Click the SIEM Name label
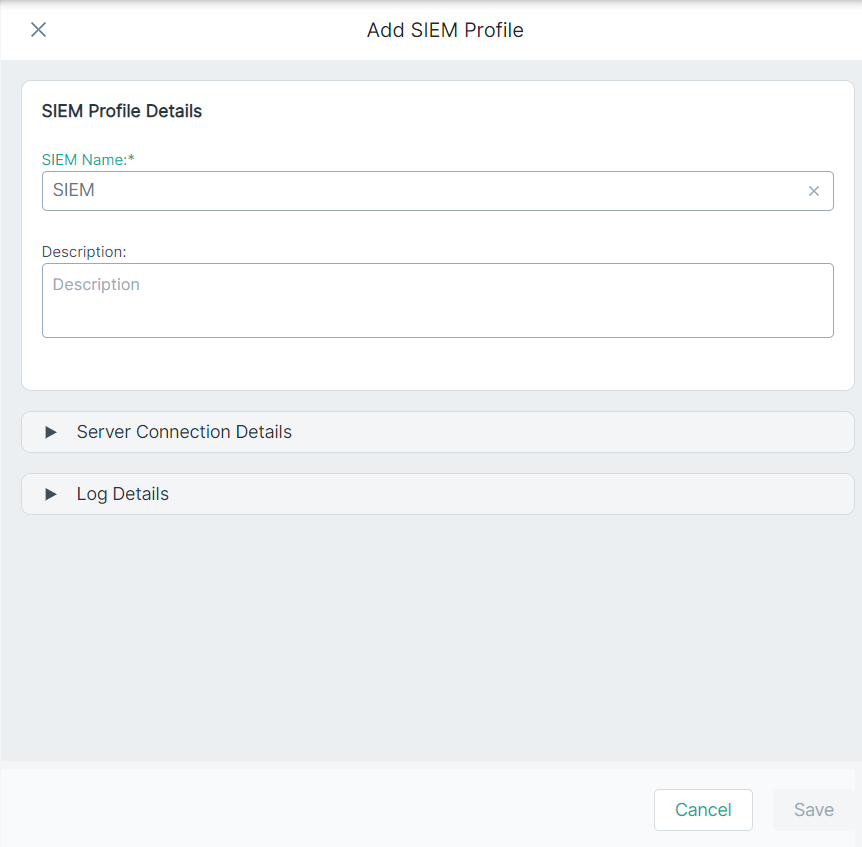The width and height of the screenshot is (862, 847). coord(85,159)
